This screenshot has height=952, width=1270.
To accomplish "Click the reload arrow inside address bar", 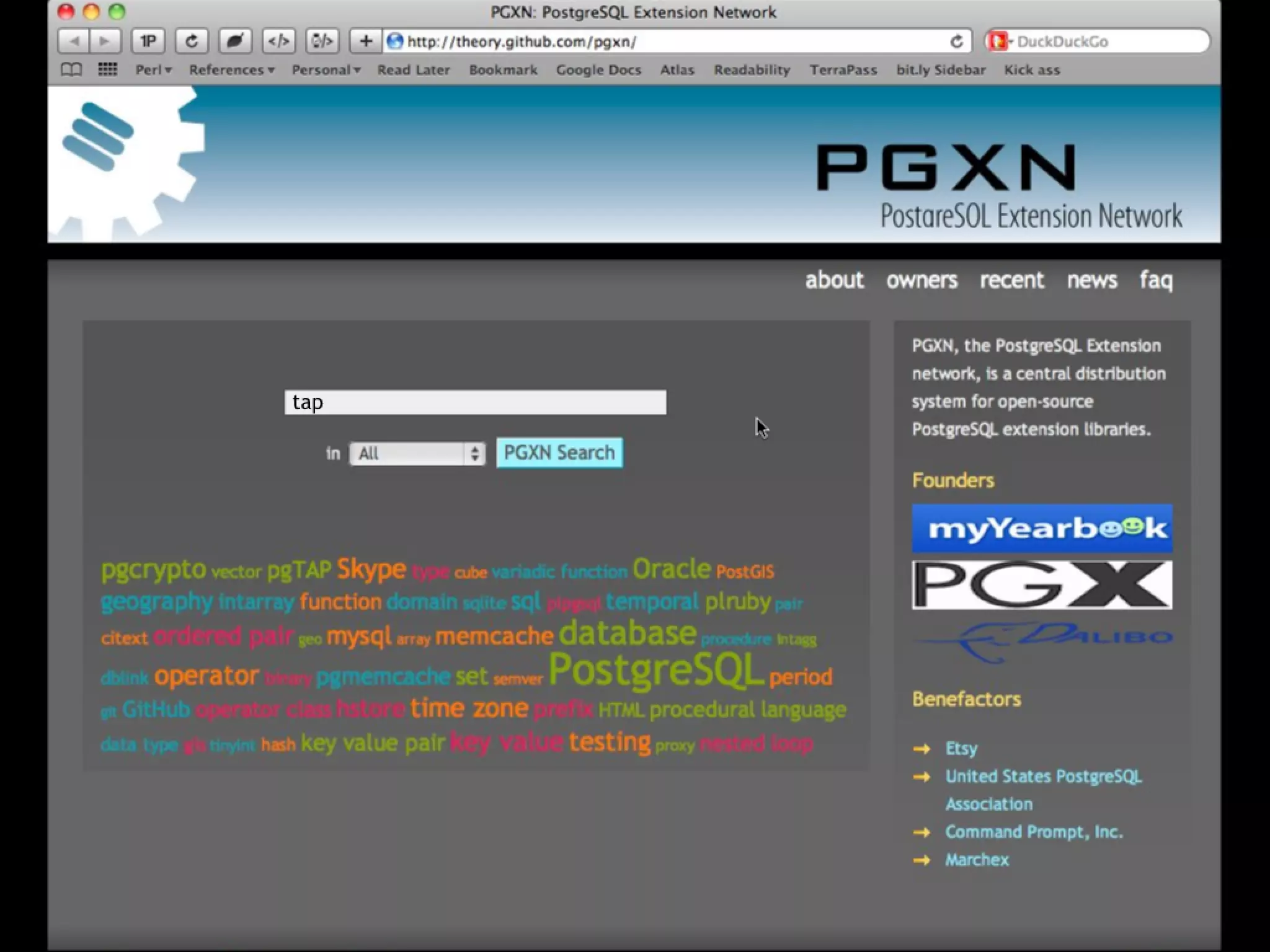I will [x=957, y=42].
